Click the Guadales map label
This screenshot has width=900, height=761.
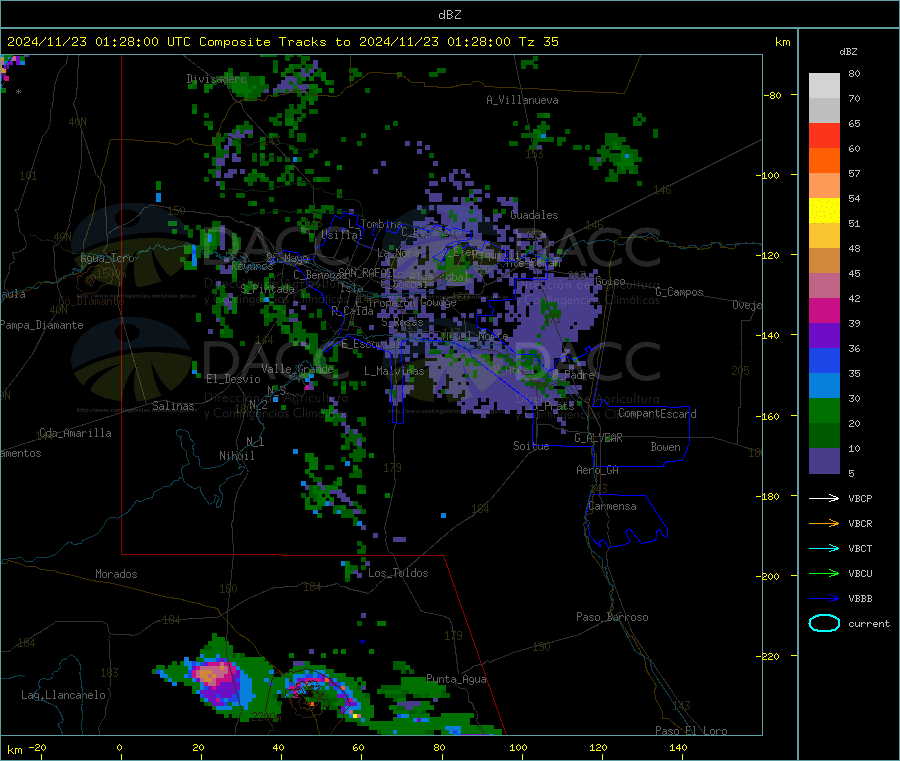534,215
